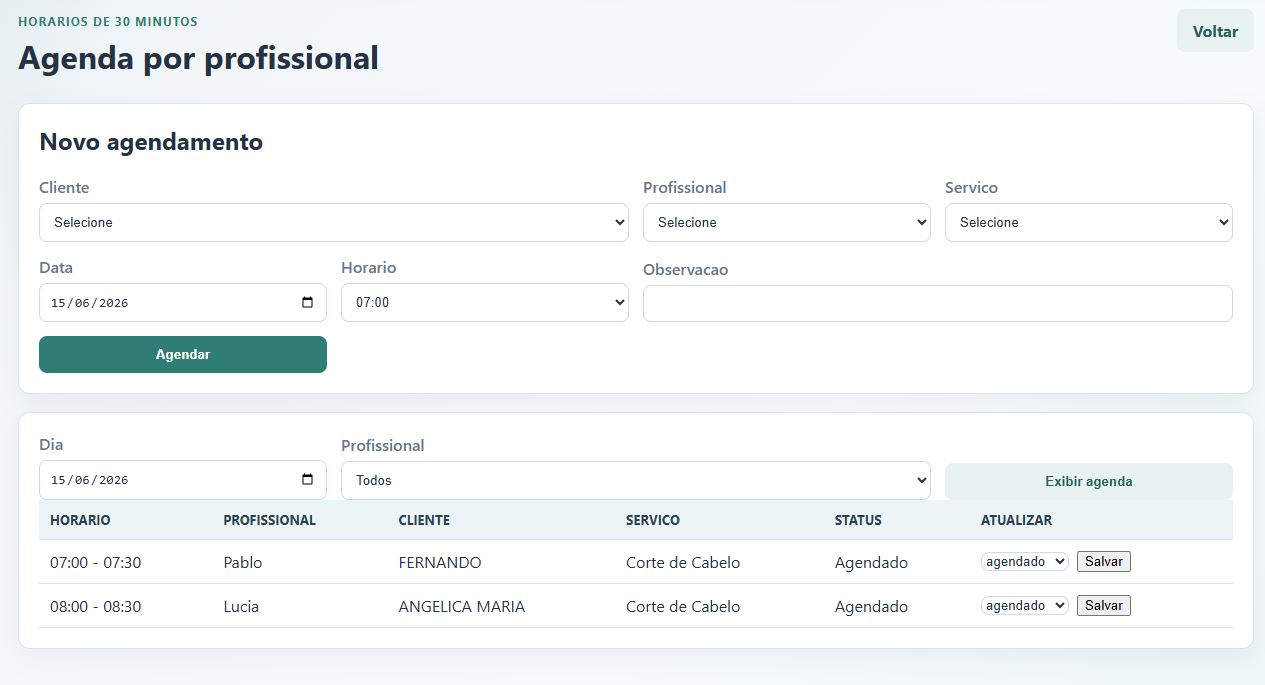Viewport: 1265px width, 685px height.
Task: Click the HORARIOS DE 30 MINUTOS caption
Action: 108,21
